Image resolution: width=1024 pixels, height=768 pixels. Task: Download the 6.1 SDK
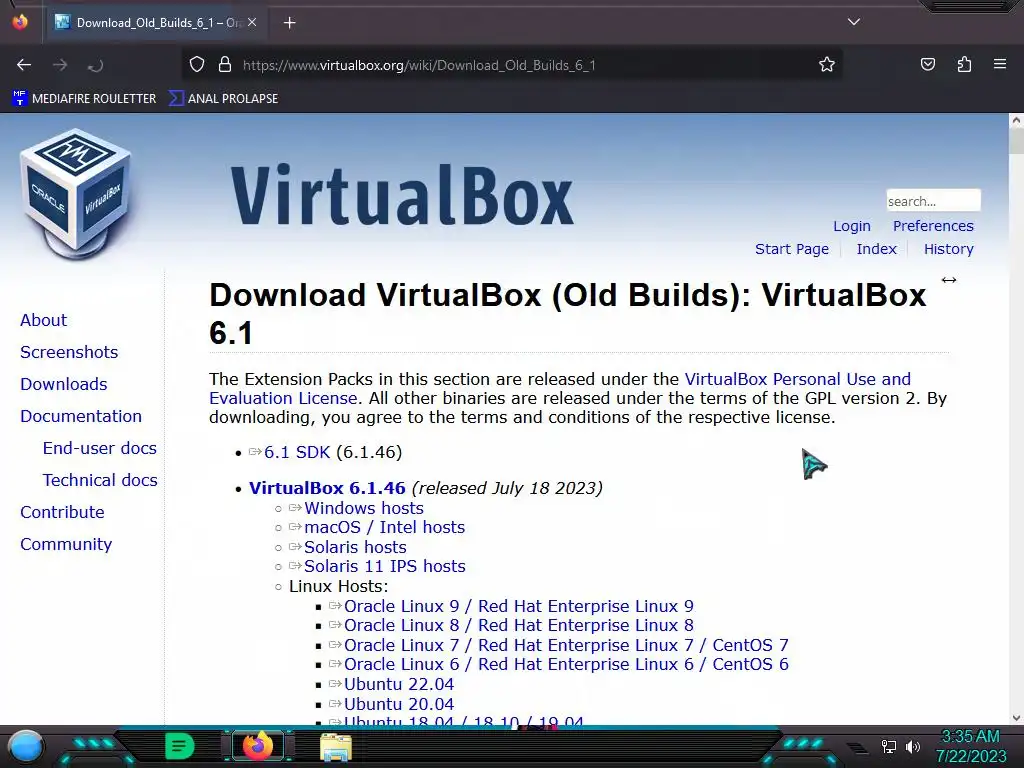coord(297,453)
